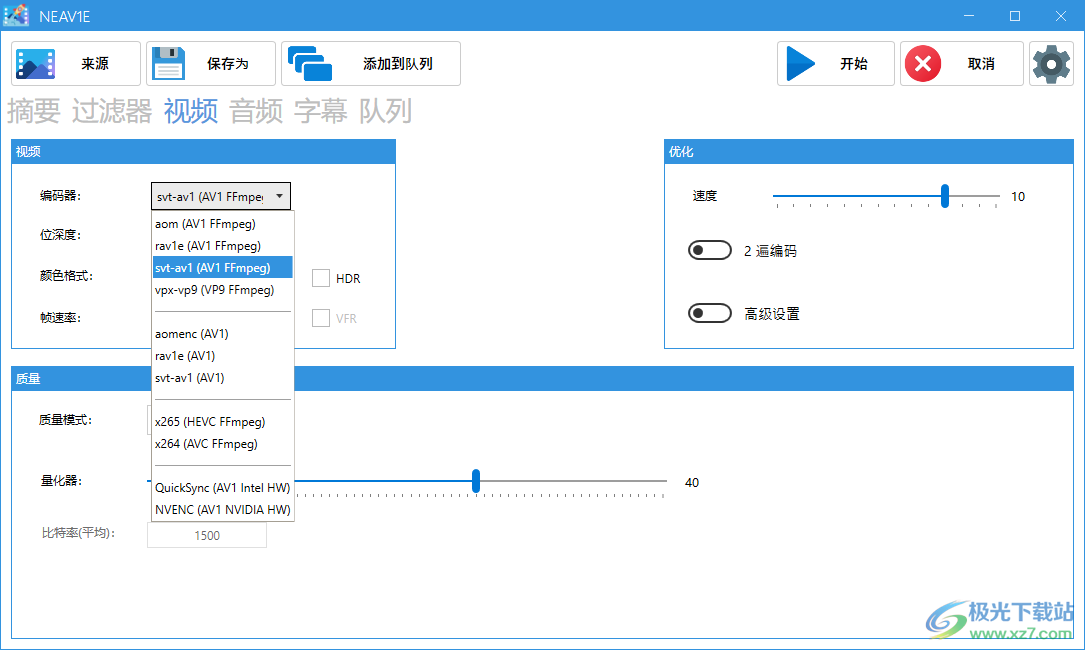The image size is (1085, 650).
Task: Click the source video picture icon
Action: point(36,64)
